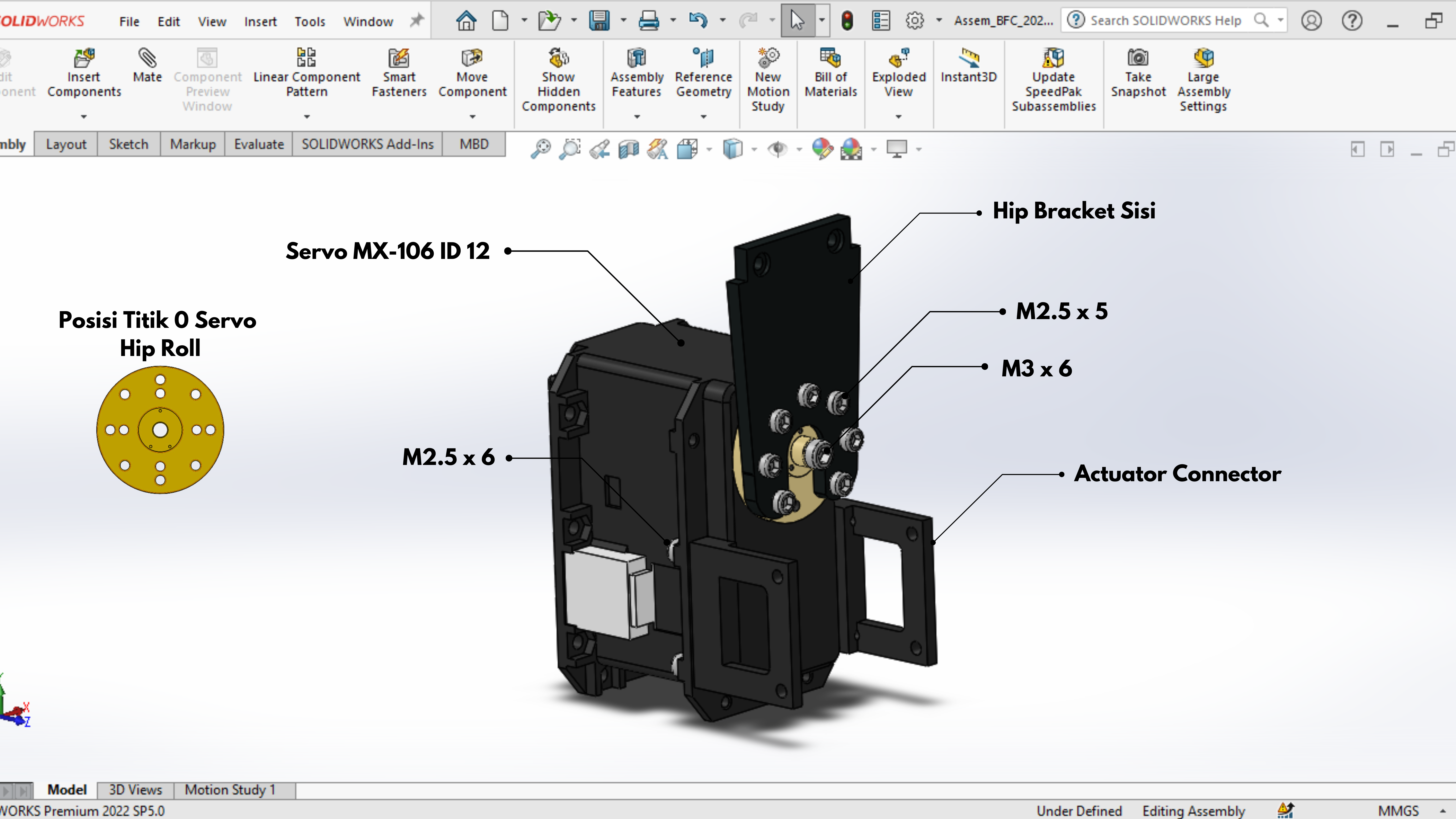Expand Insert Components dropdown arrow
Viewport: 1456px width, 819px height.
coord(84,117)
